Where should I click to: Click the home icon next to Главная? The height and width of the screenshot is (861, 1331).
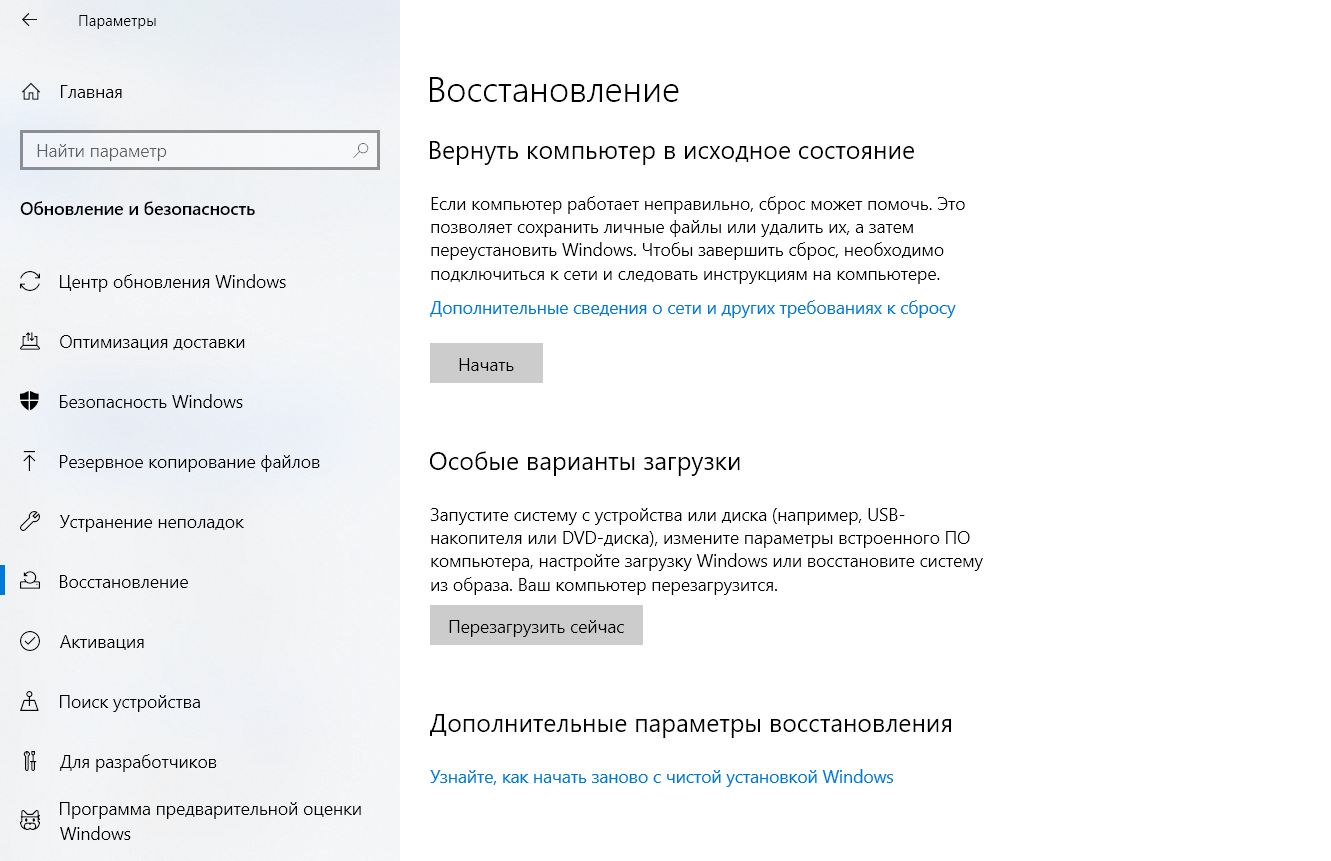click(31, 91)
